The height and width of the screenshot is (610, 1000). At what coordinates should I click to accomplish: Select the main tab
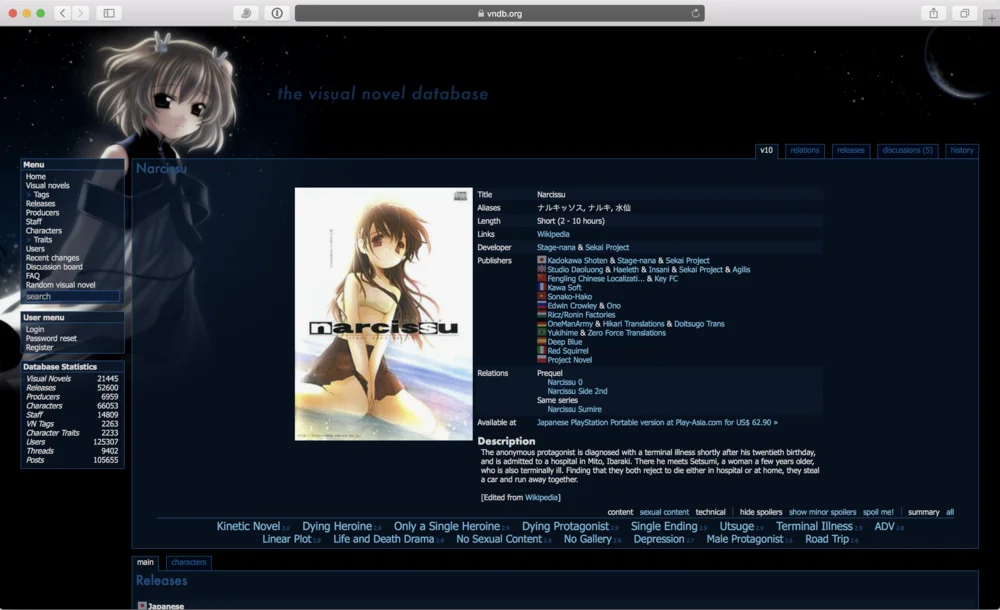pyautogui.click(x=145, y=562)
